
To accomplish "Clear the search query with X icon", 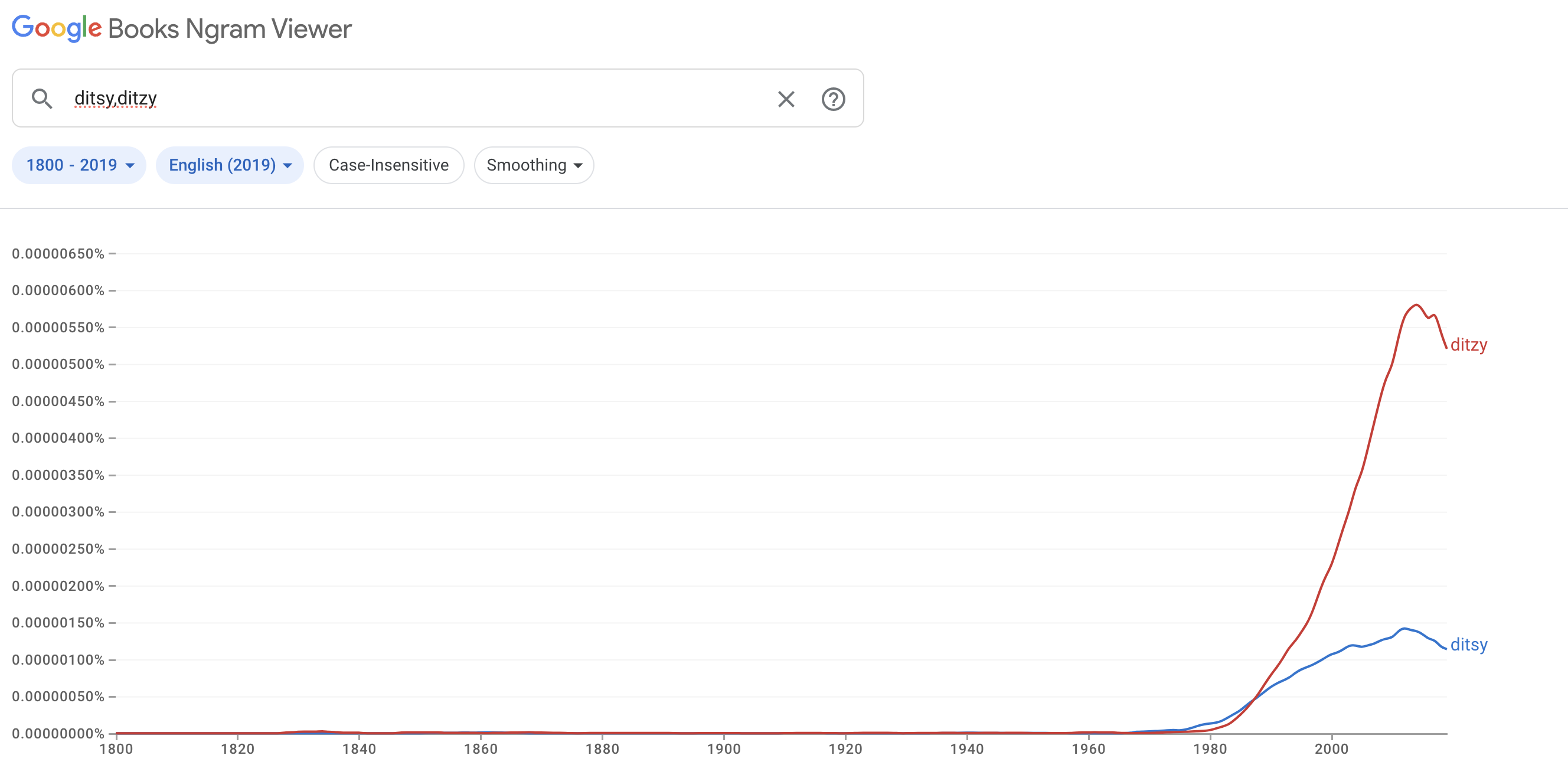I will point(786,99).
